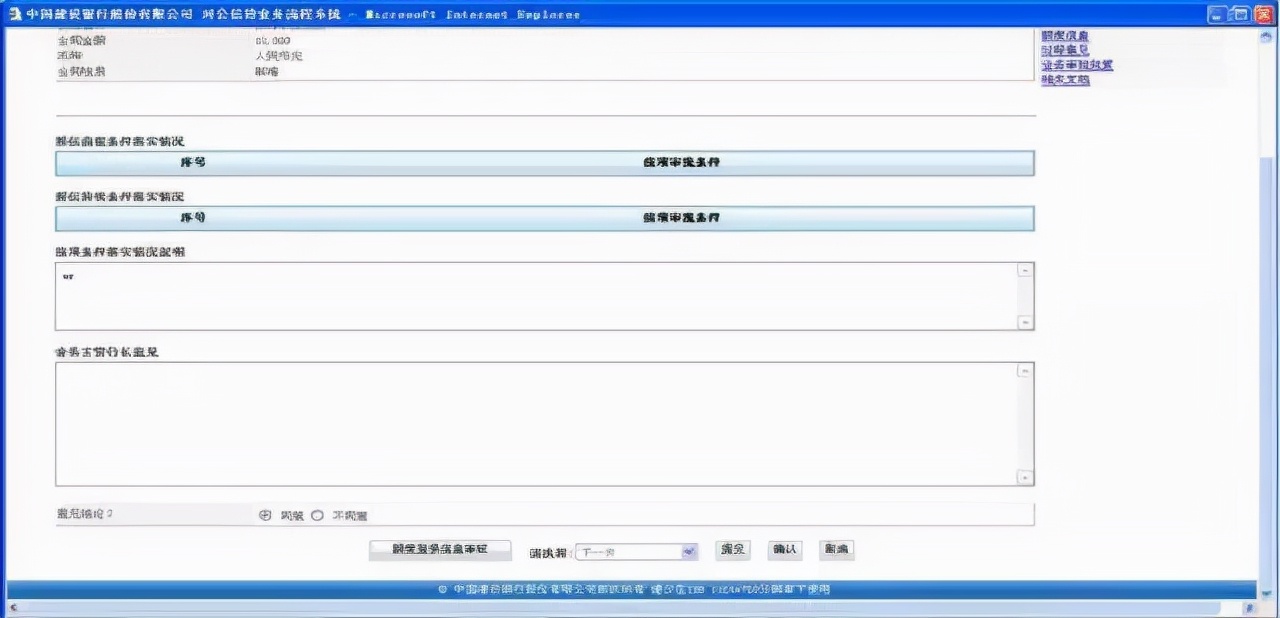Open the topmost link in the right-side list
Image resolution: width=1280 pixels, height=618 pixels.
tap(1065, 36)
